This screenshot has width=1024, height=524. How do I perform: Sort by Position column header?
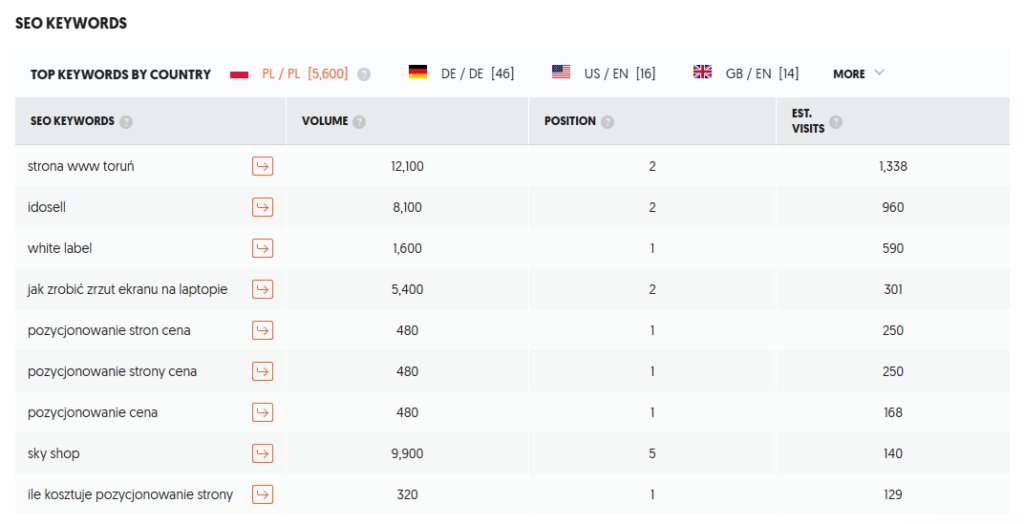pos(570,121)
